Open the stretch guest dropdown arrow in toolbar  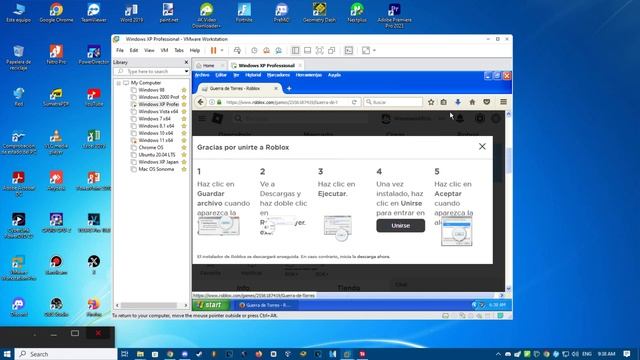374,50
